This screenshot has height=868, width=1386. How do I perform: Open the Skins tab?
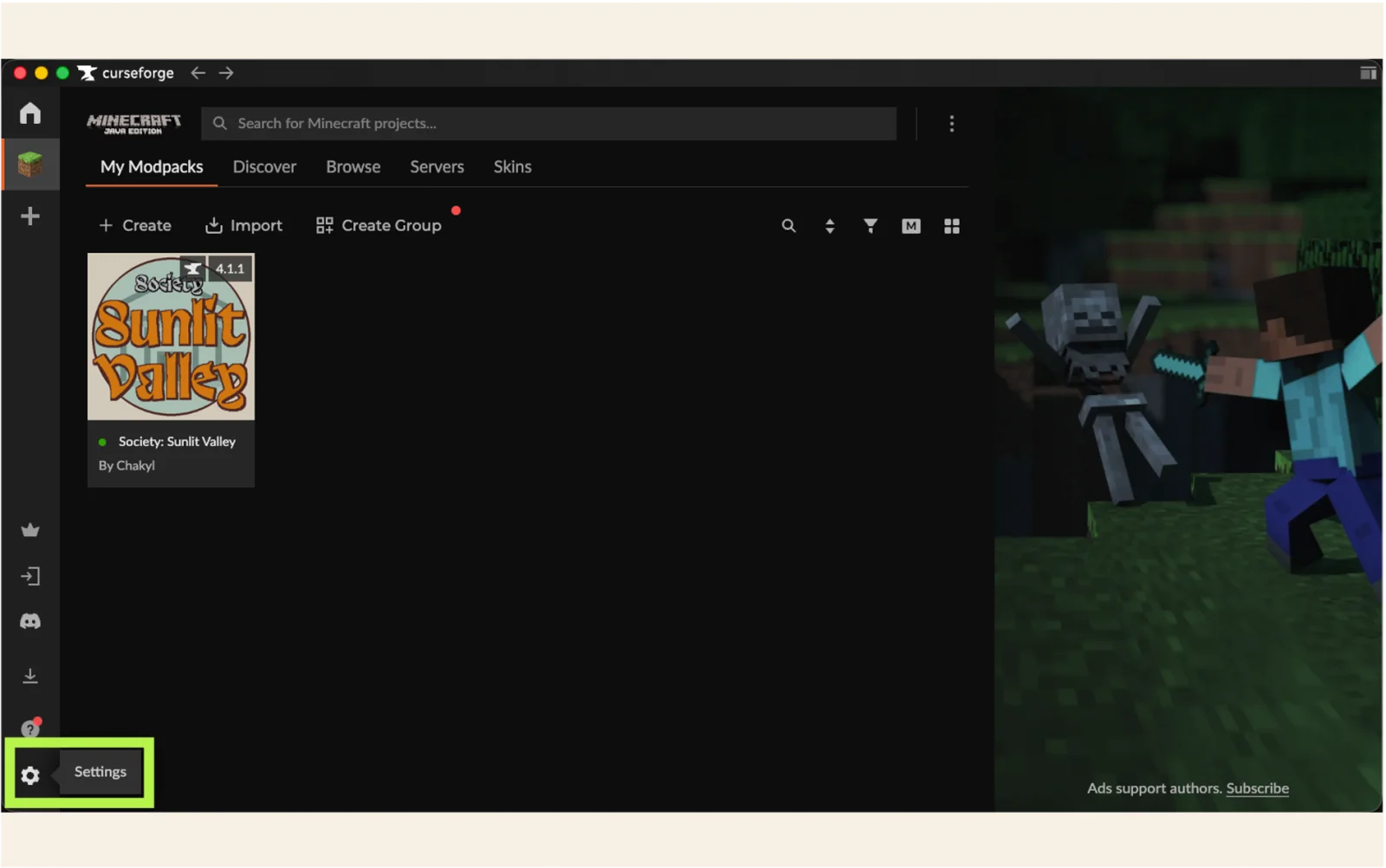pos(512,167)
